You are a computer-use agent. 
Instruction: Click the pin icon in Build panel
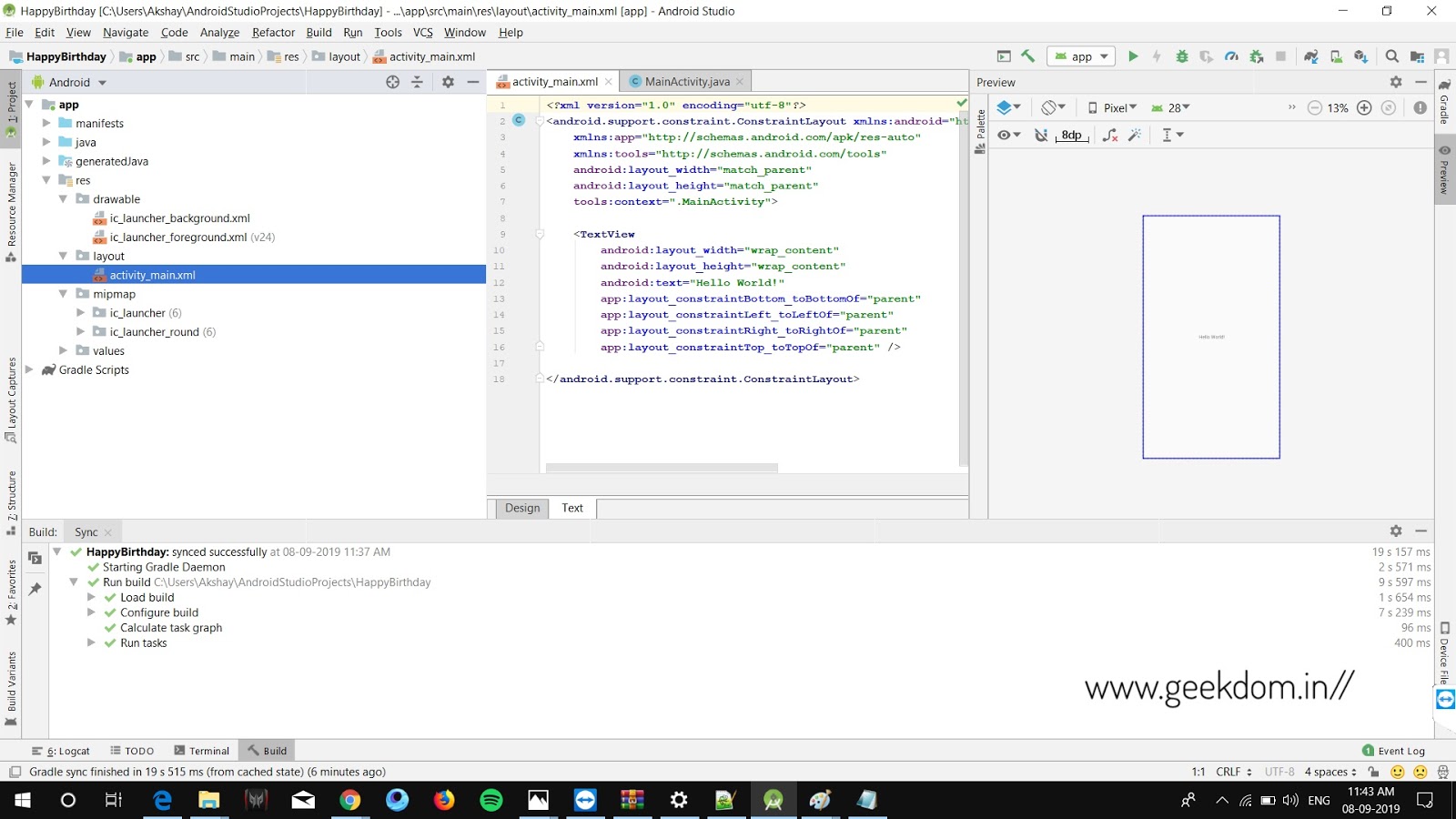pyautogui.click(x=35, y=589)
